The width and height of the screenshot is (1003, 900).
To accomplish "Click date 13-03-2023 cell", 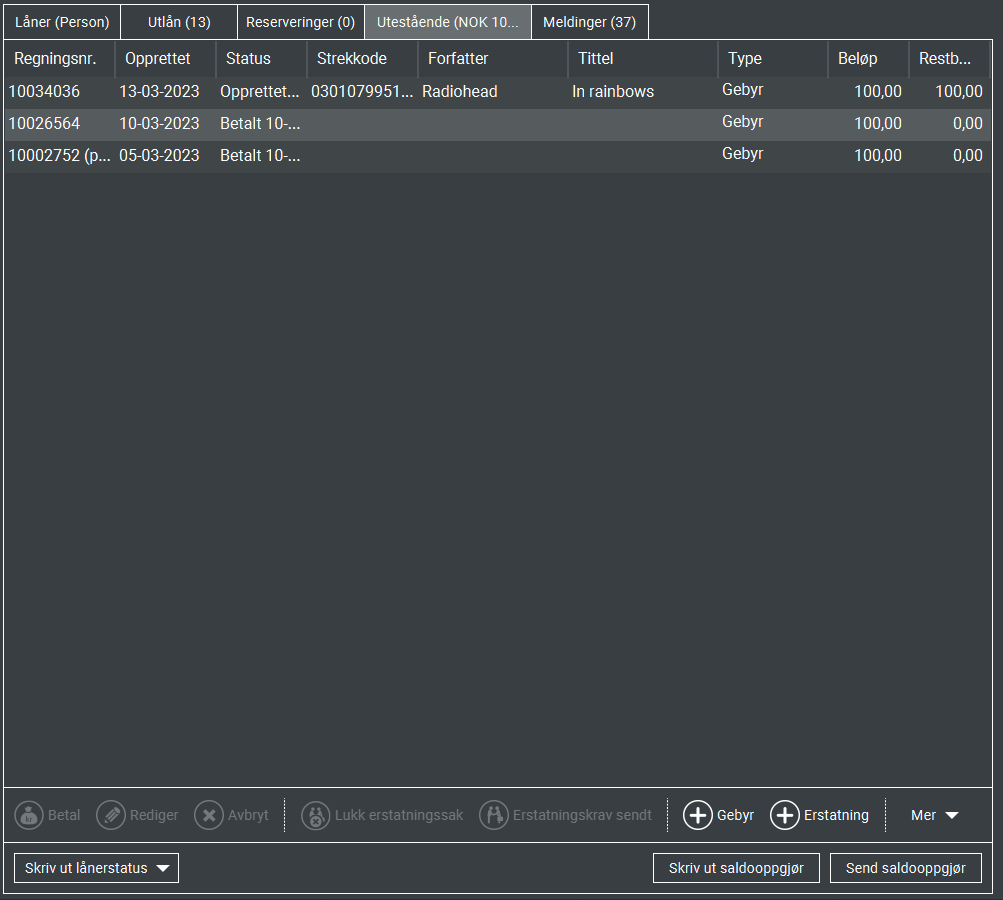I will click(159, 91).
